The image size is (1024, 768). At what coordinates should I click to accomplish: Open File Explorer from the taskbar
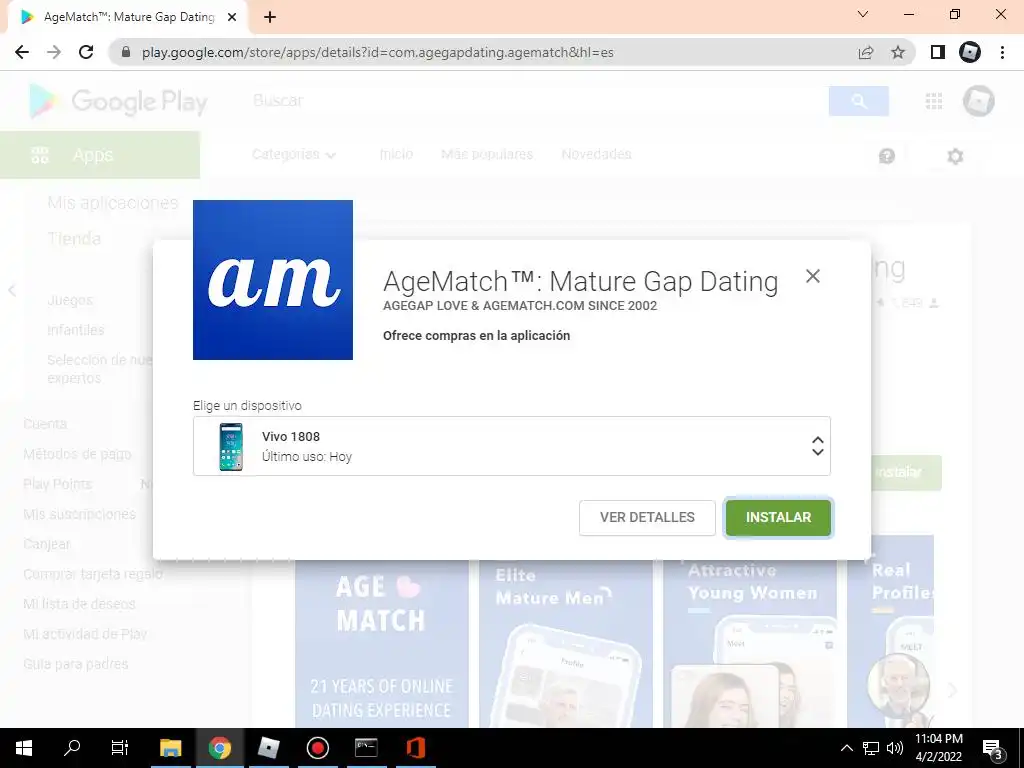tap(170, 748)
